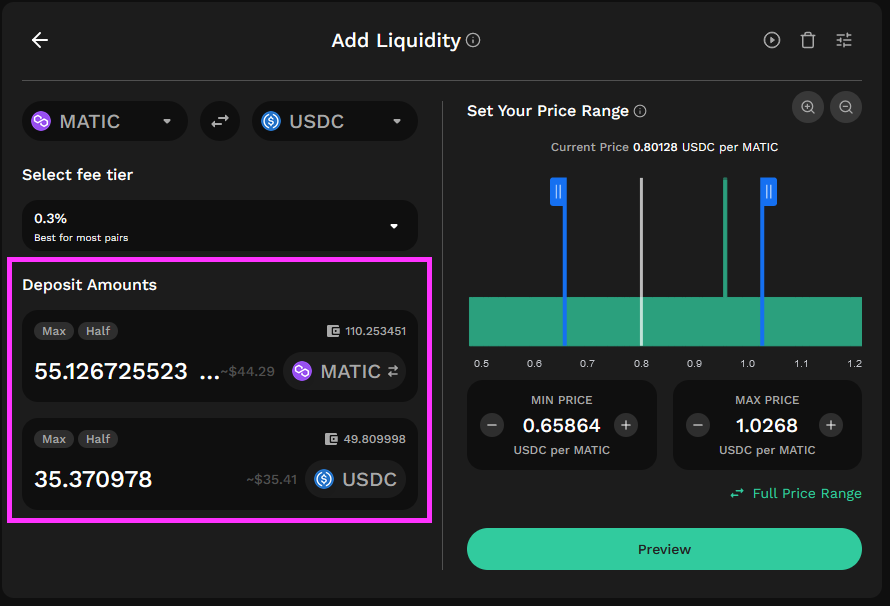Click the USDC token badge in deposit

pos(355,479)
